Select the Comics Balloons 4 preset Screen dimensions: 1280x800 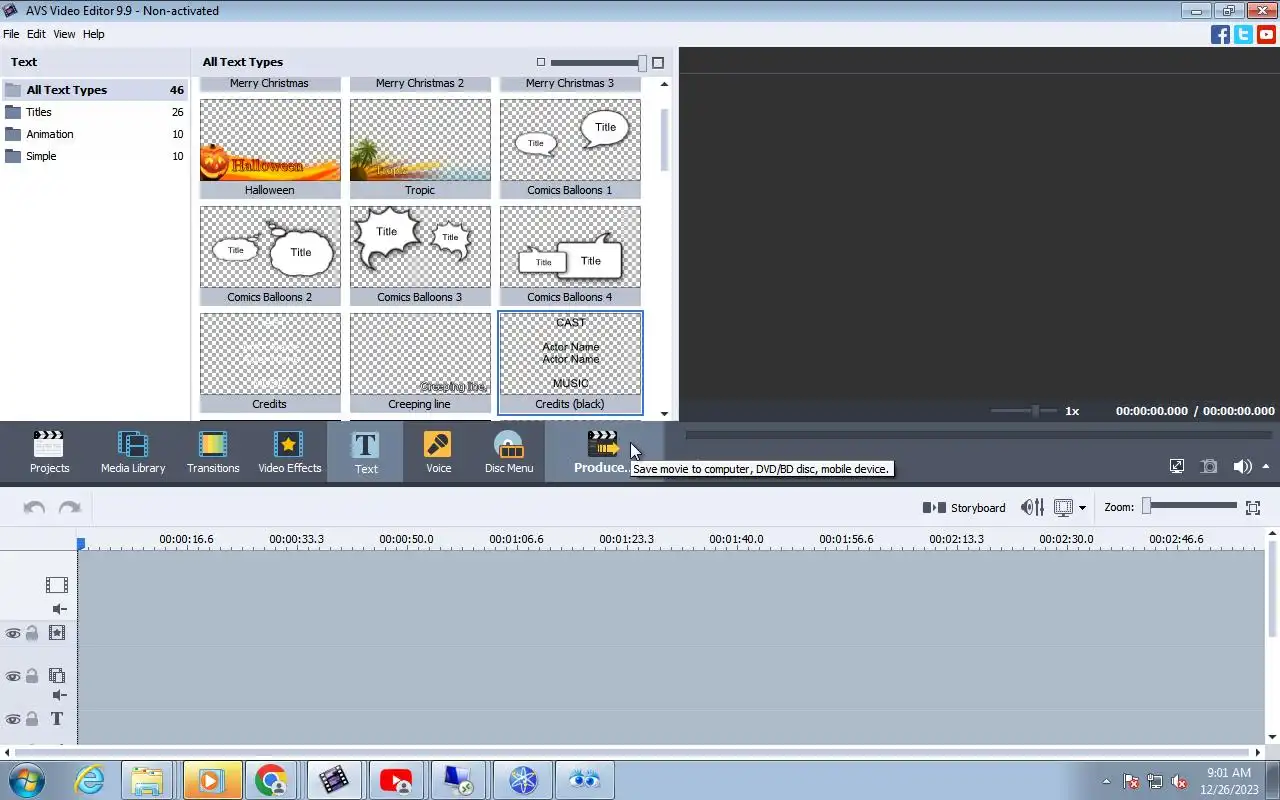pyautogui.click(x=570, y=255)
